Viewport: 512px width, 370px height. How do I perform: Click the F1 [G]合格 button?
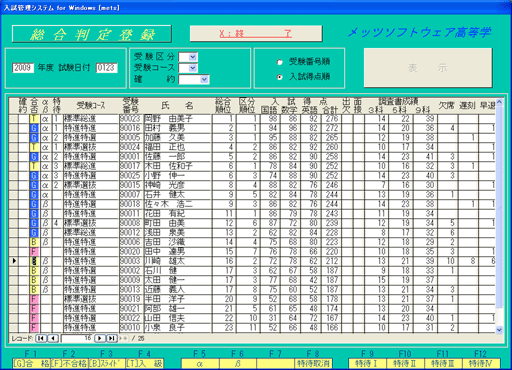coord(31,364)
